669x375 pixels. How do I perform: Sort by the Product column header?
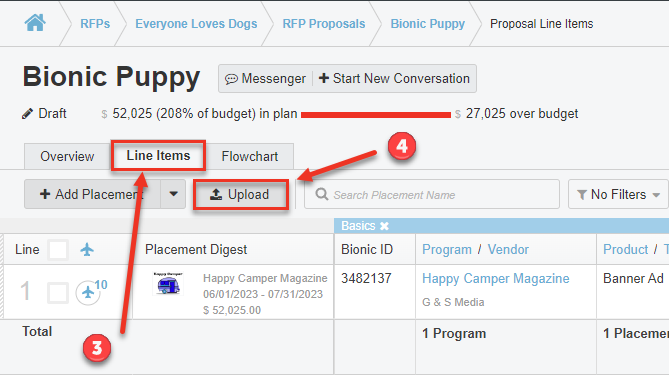[625, 250]
